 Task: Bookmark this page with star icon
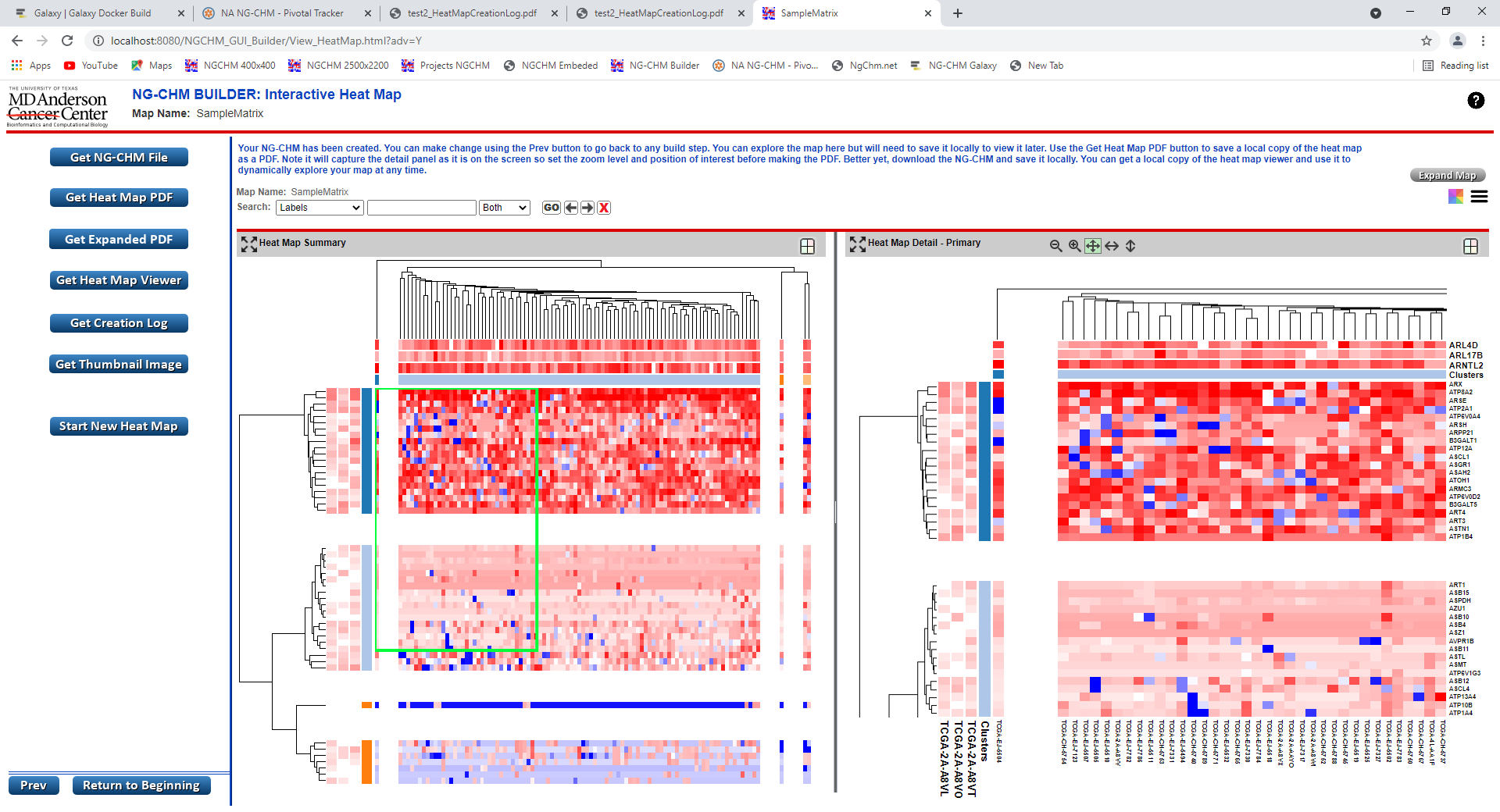pyautogui.click(x=1427, y=41)
